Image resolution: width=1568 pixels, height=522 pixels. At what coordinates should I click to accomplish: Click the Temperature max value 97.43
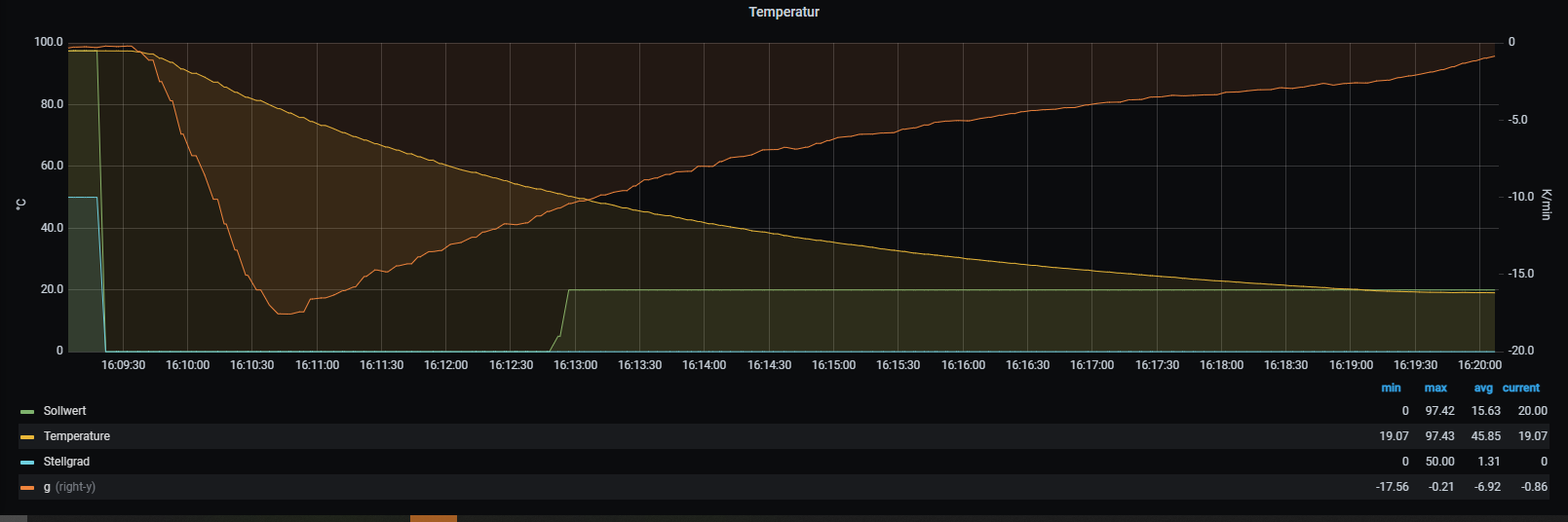1439,436
